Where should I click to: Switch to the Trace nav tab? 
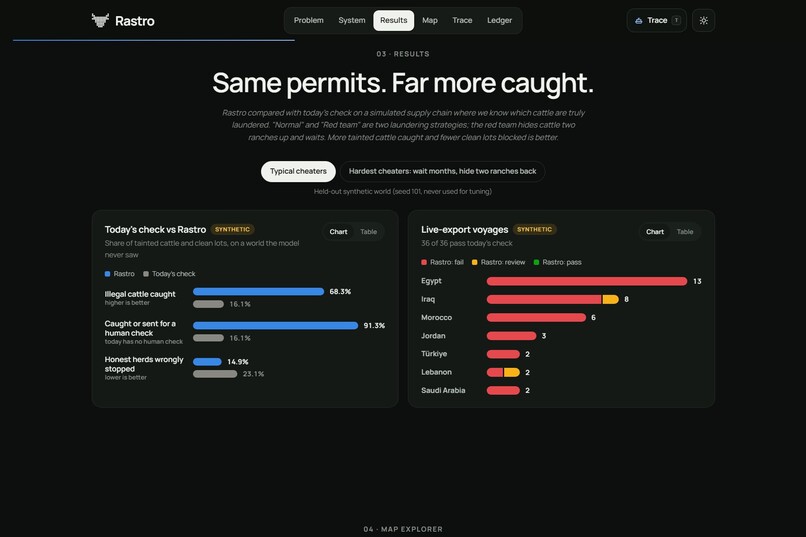(x=462, y=21)
